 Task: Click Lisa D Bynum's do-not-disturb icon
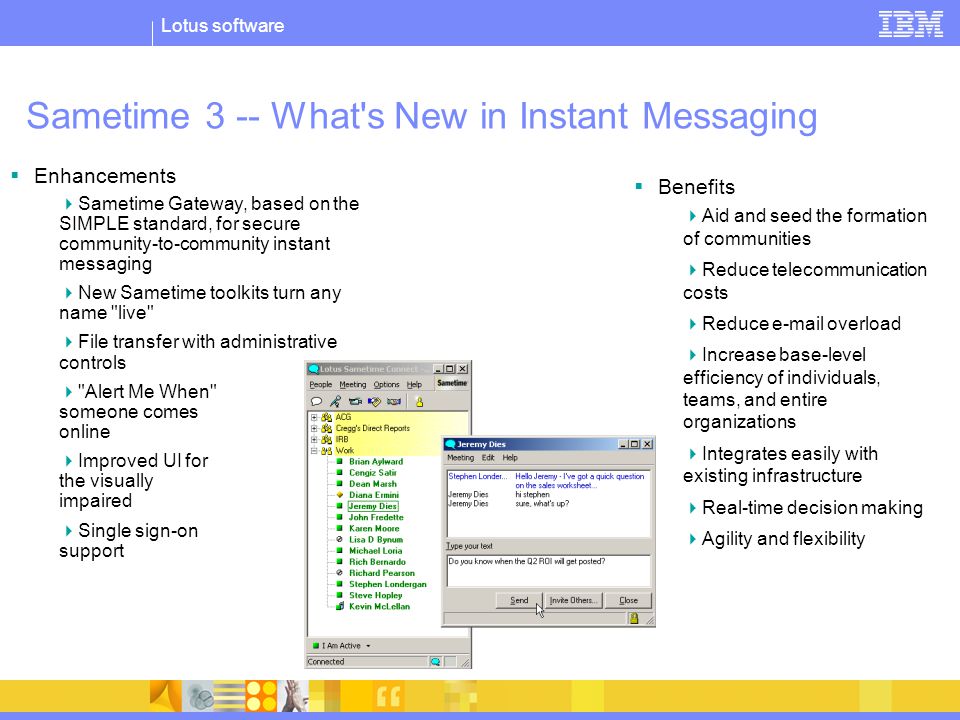point(339,539)
